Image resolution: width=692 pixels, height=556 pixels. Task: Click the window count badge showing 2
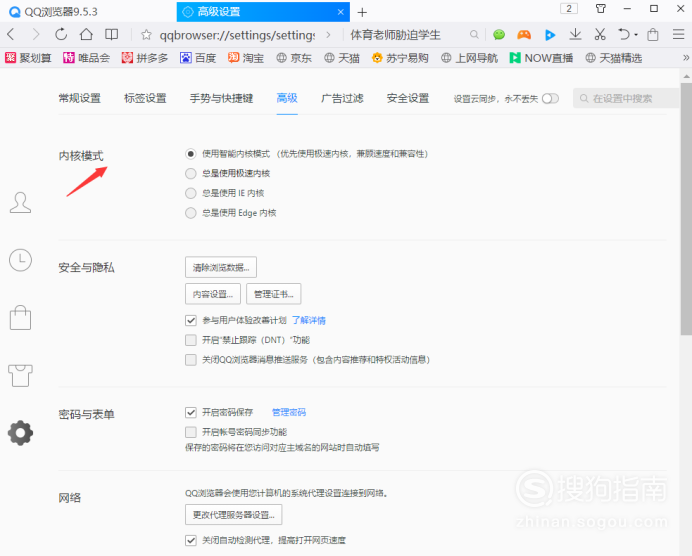point(569,9)
